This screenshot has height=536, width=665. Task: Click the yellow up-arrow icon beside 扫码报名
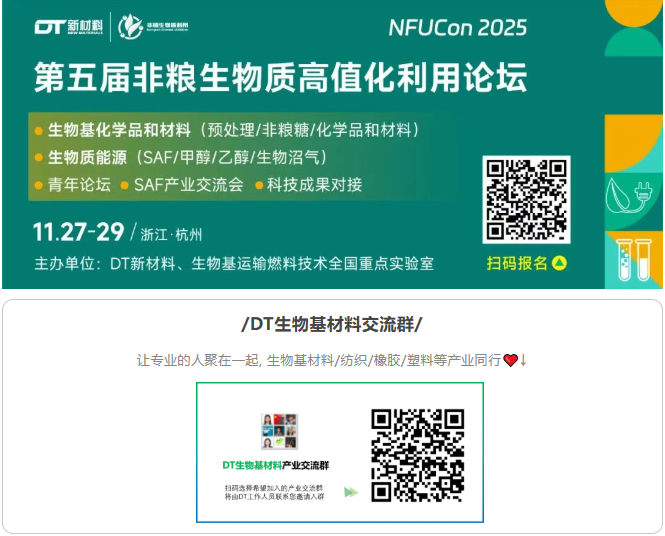tap(559, 263)
